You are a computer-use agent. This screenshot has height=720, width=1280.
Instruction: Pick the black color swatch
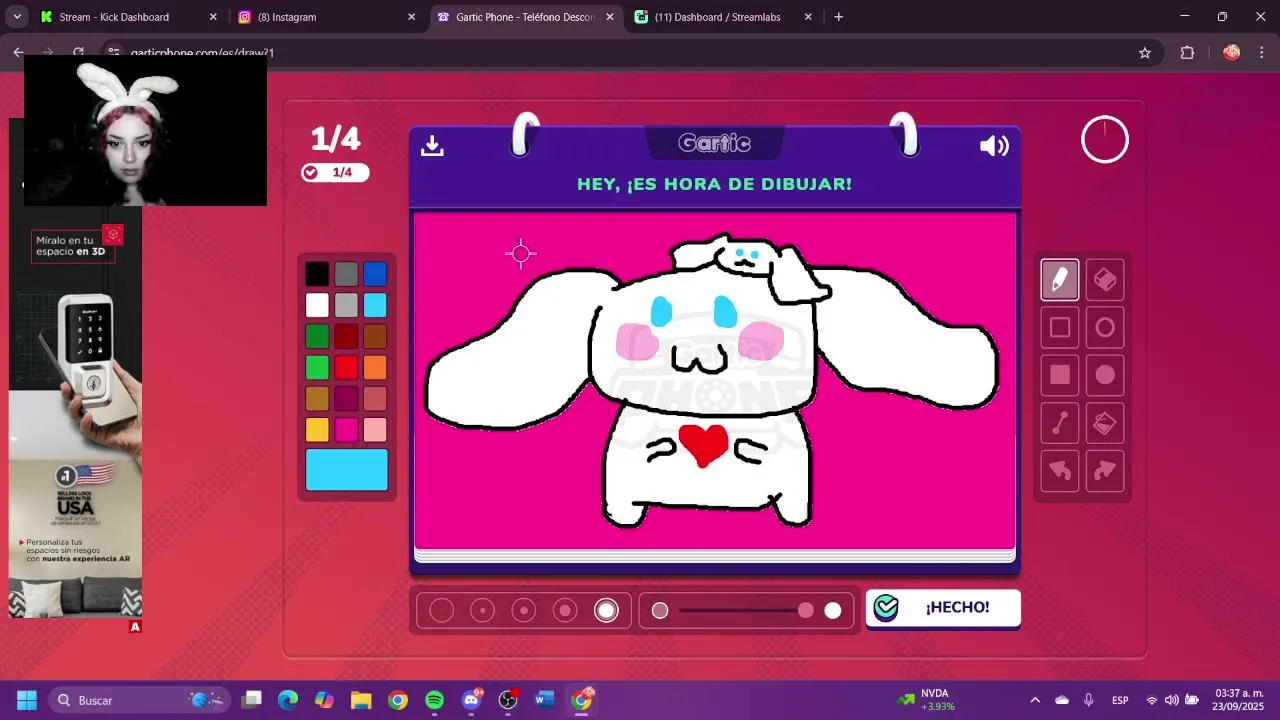(x=317, y=274)
